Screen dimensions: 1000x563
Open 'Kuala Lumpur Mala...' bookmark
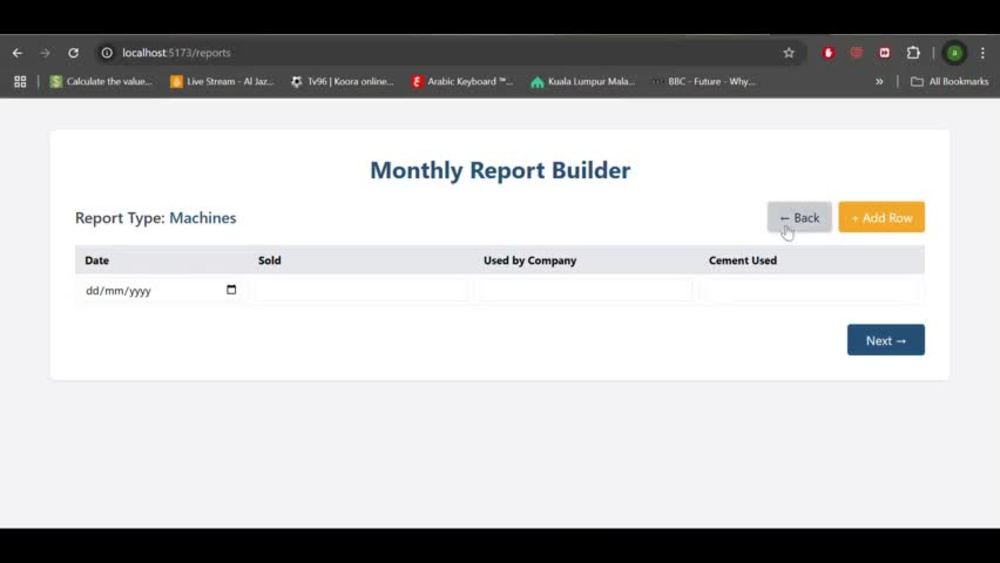click(584, 82)
